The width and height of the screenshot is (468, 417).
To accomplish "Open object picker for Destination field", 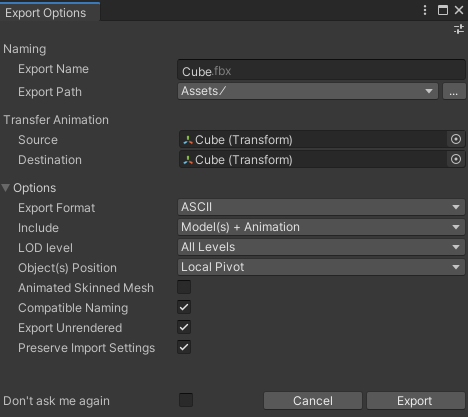I will pos(456,159).
